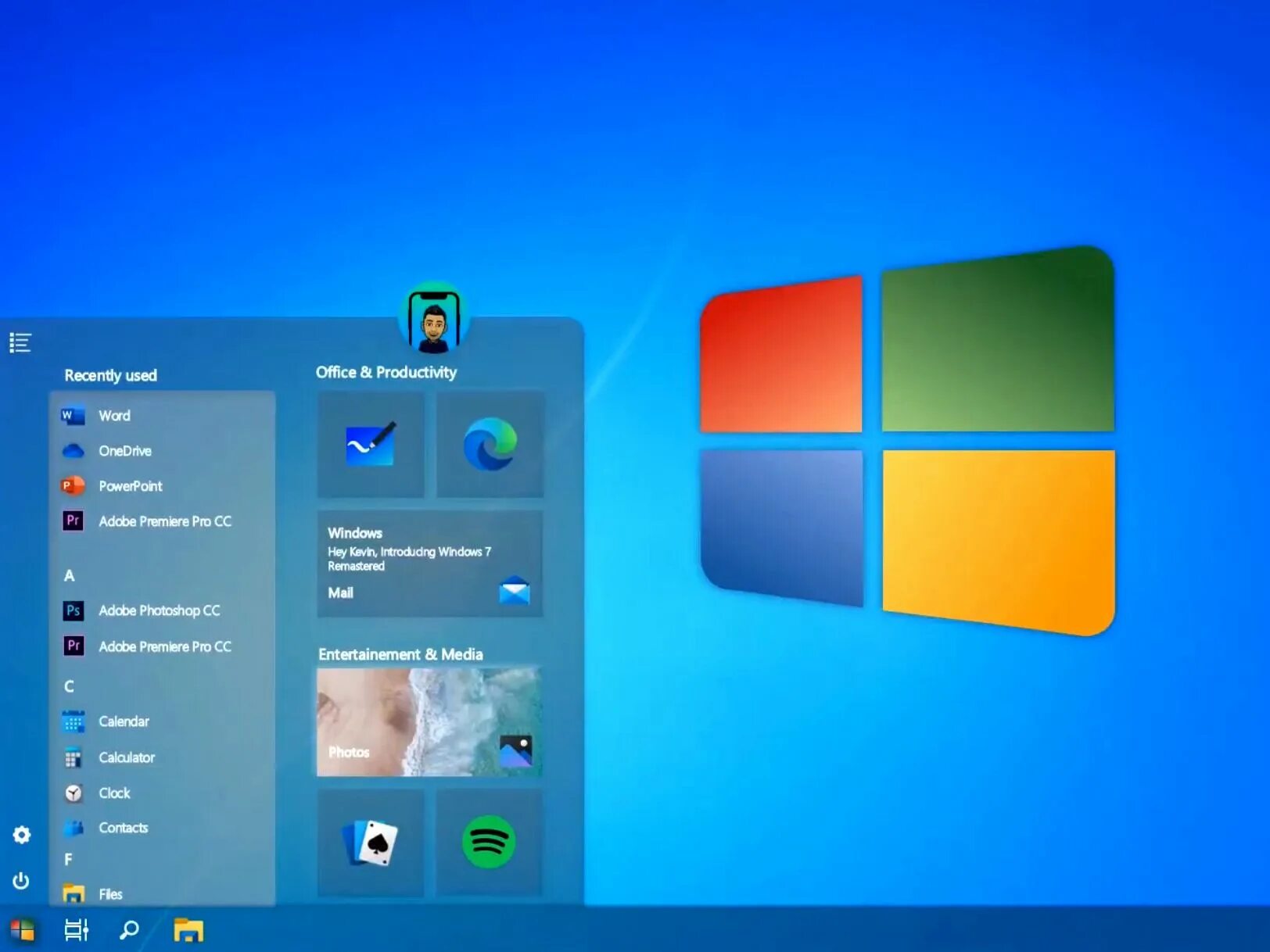Select Adobe Photoshop CC in the app list
The height and width of the screenshot is (952, 1270).
pos(159,610)
